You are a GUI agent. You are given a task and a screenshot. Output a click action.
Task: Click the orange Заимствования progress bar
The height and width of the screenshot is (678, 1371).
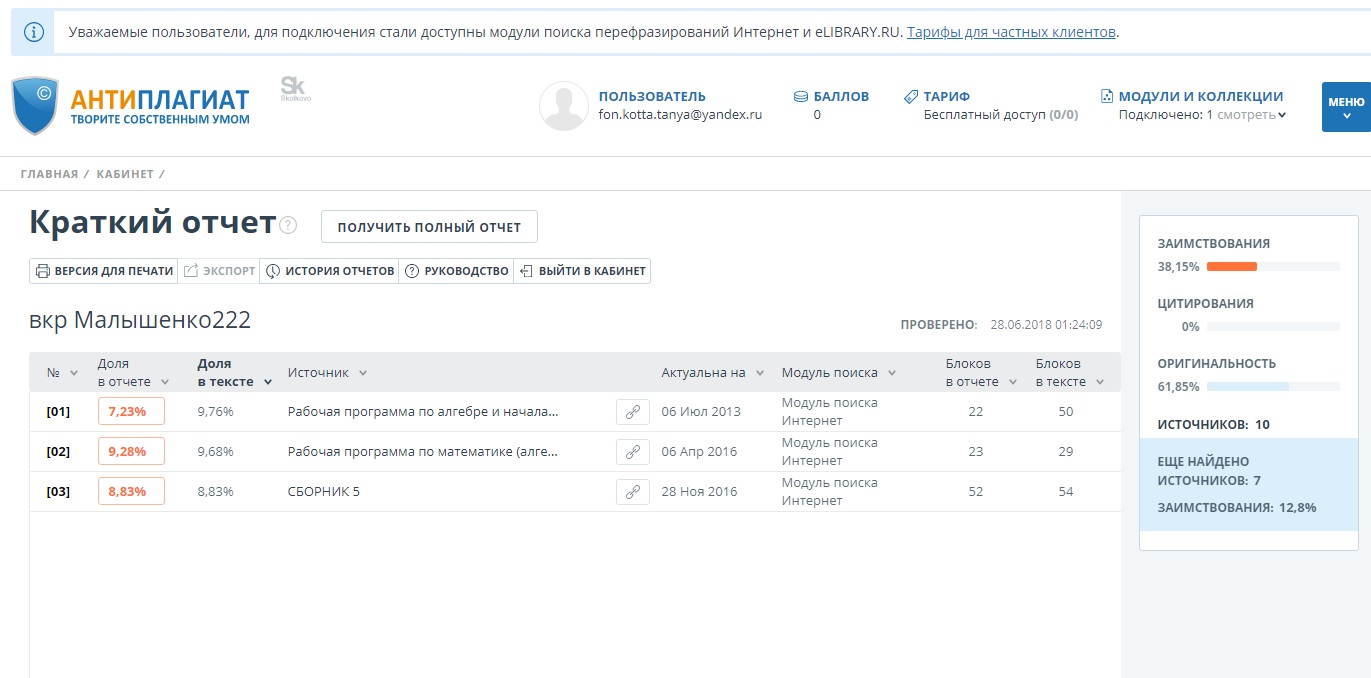click(1231, 267)
